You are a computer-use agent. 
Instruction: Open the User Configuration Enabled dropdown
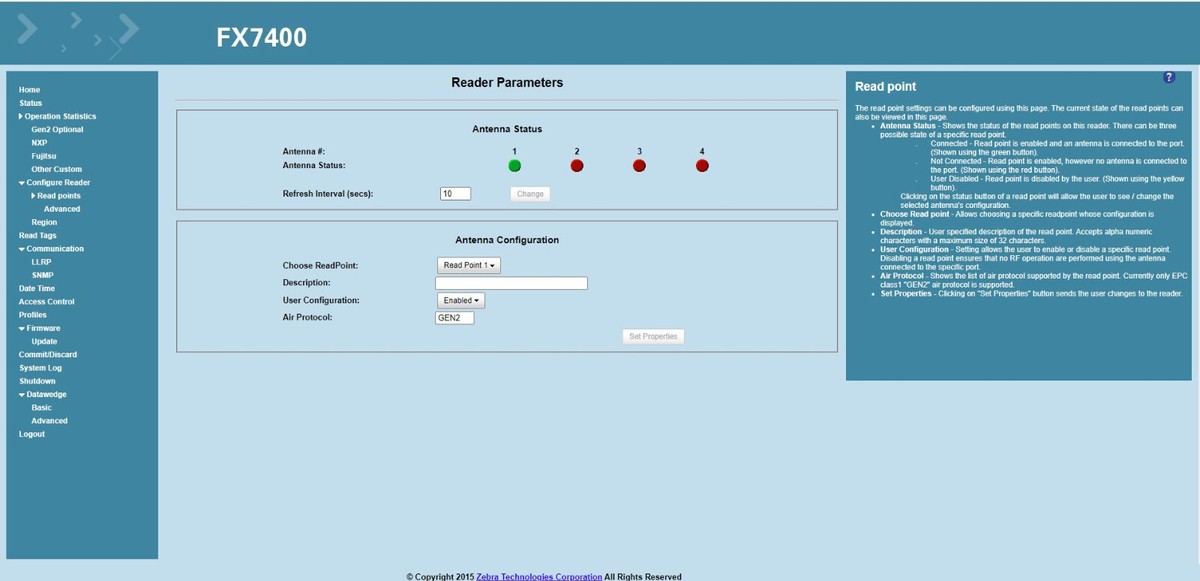(461, 300)
